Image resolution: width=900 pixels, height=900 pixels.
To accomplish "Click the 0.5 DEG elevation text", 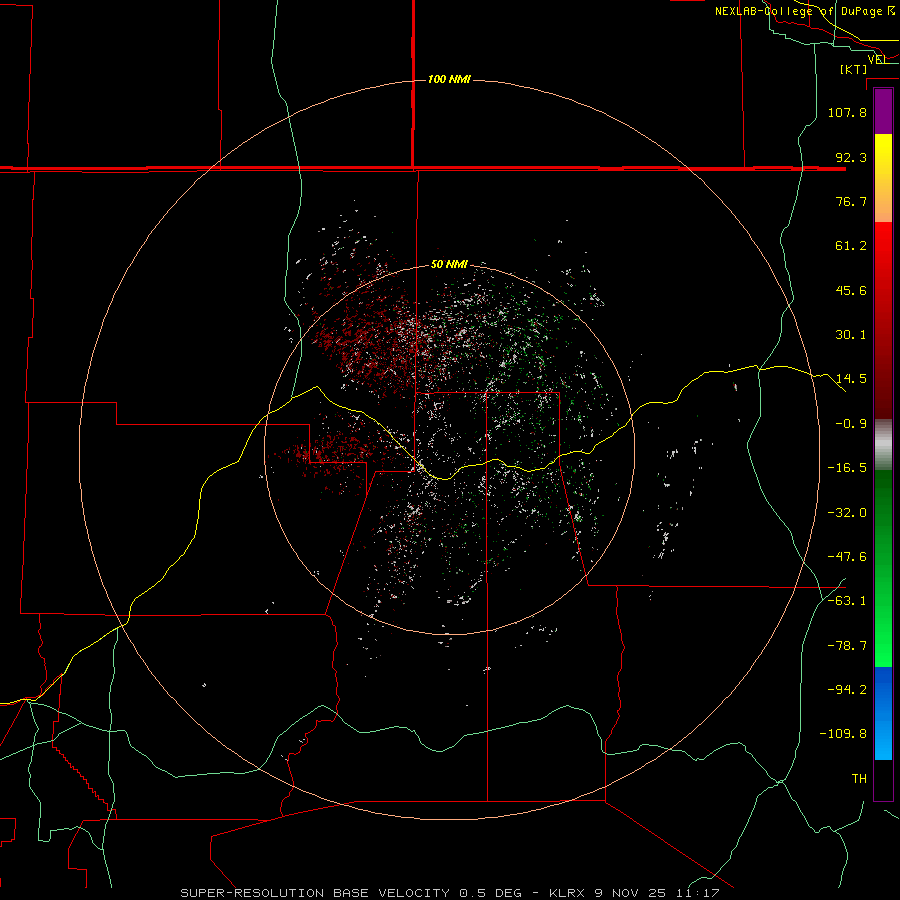I will 490,893.
